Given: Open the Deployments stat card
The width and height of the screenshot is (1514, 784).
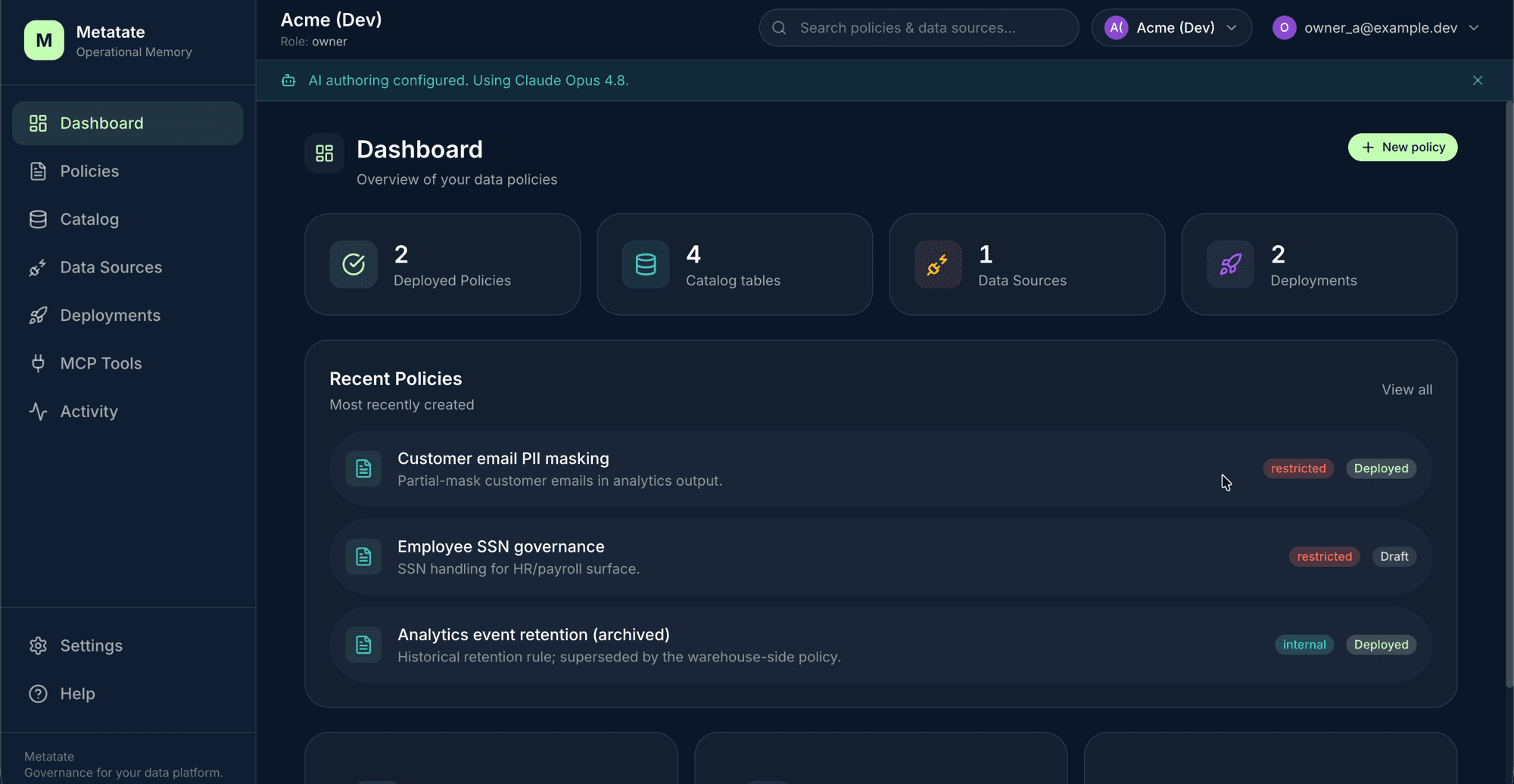Looking at the screenshot, I should click(x=1319, y=264).
